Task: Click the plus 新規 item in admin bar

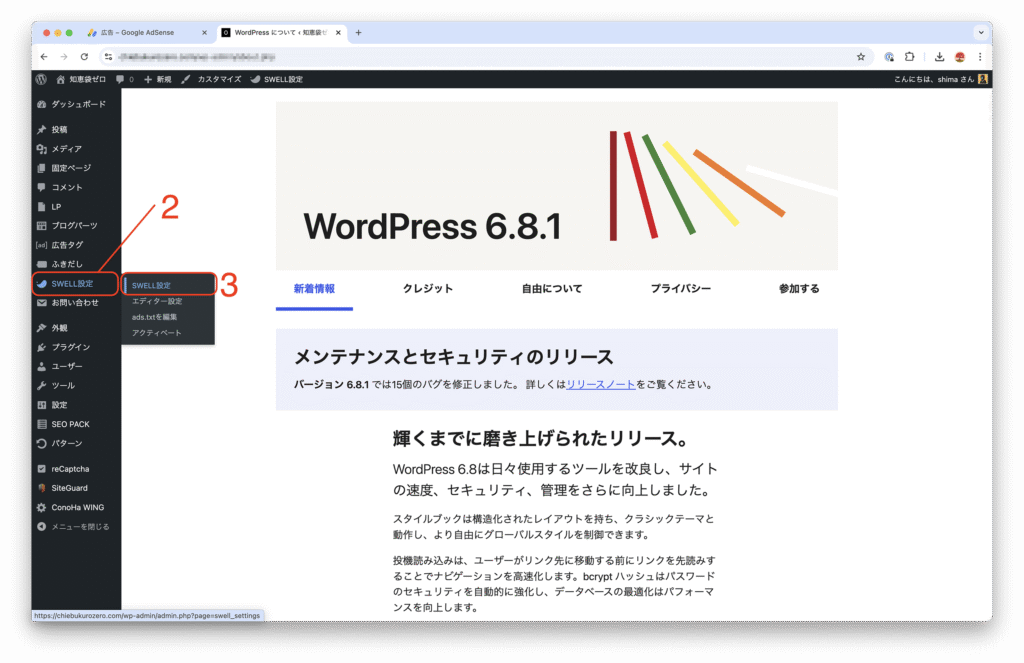Action: pos(157,79)
